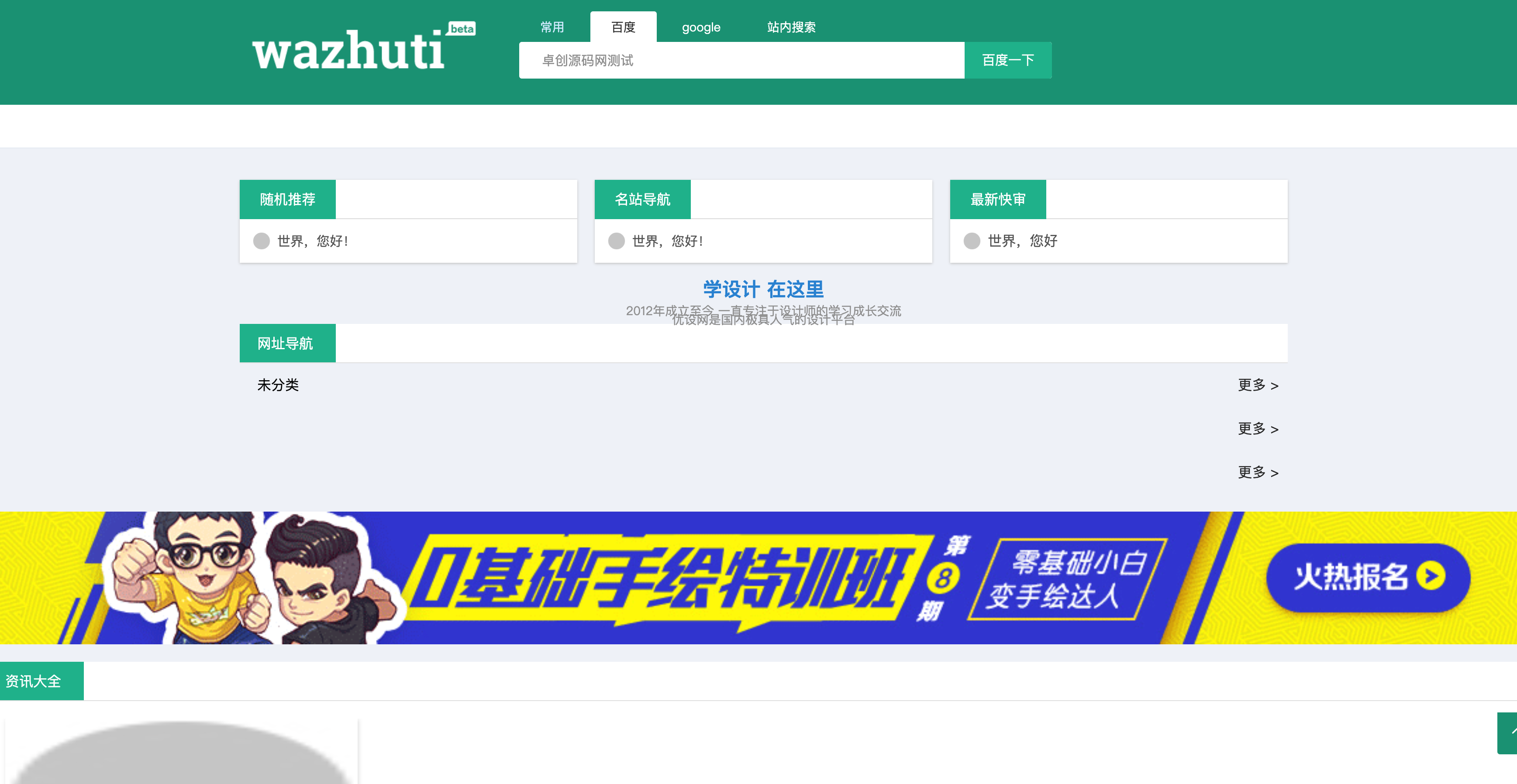Focus the 卓创源码网测试 search input

[x=741, y=60]
